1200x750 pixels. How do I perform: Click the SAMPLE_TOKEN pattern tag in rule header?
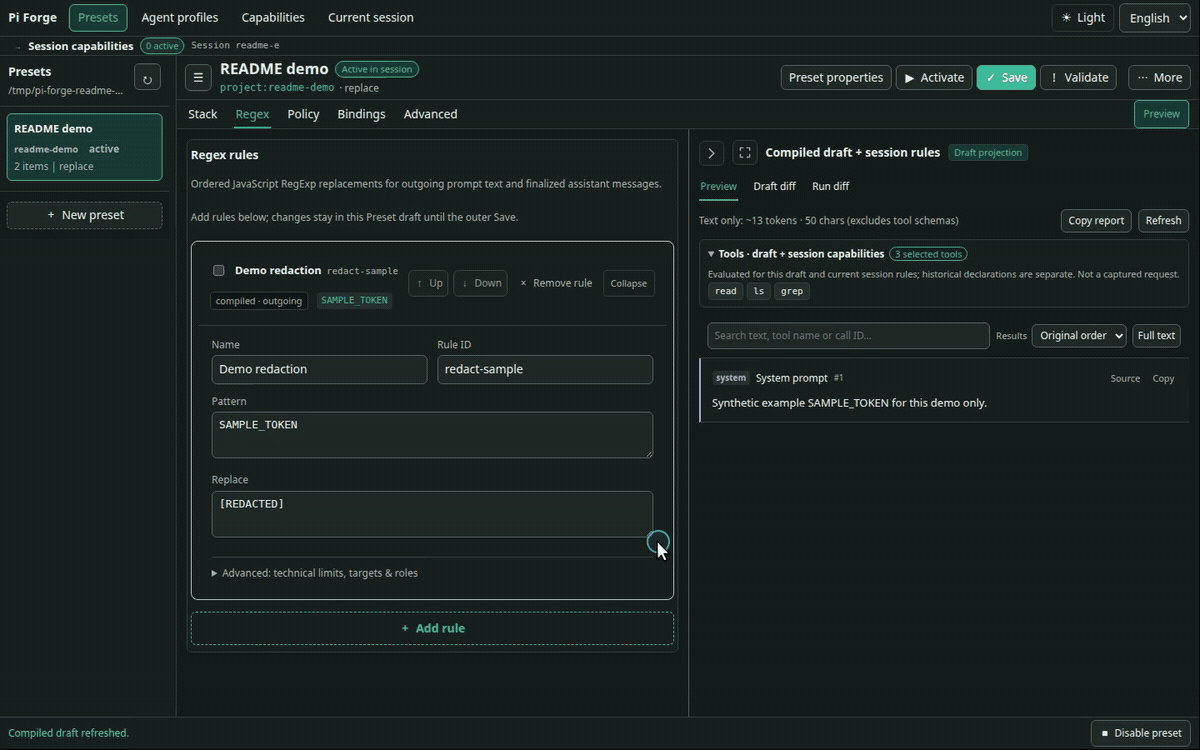(354, 301)
